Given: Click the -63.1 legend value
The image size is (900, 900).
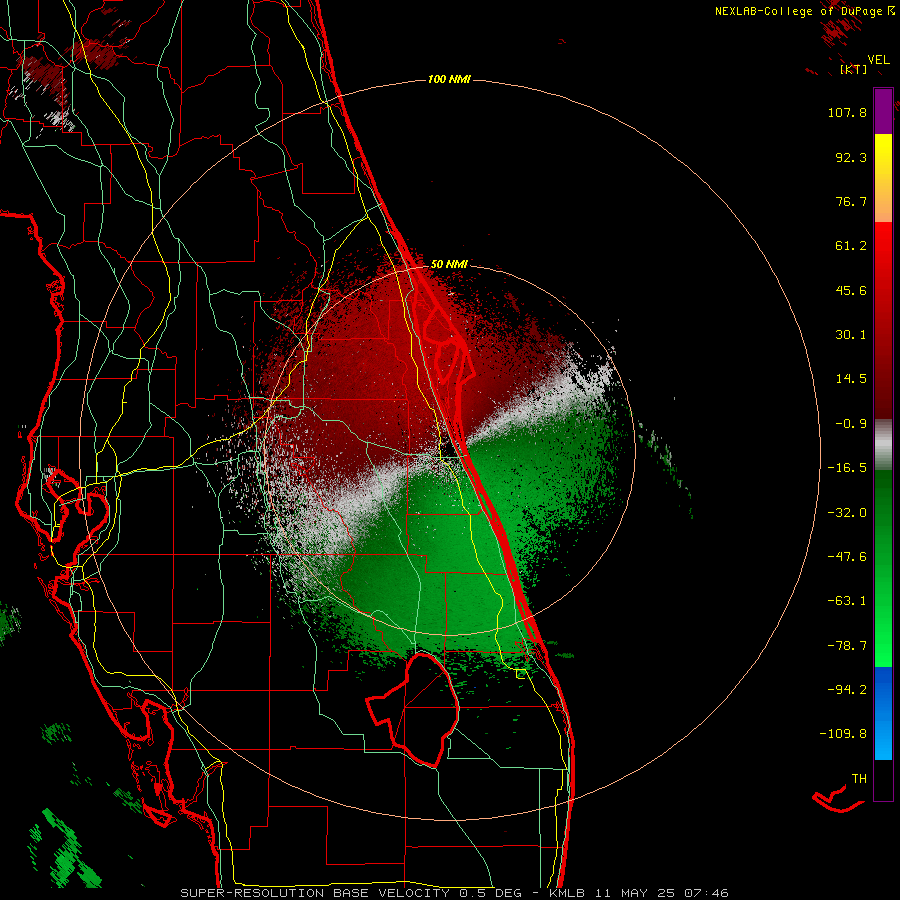Looking at the screenshot, I should point(847,601).
